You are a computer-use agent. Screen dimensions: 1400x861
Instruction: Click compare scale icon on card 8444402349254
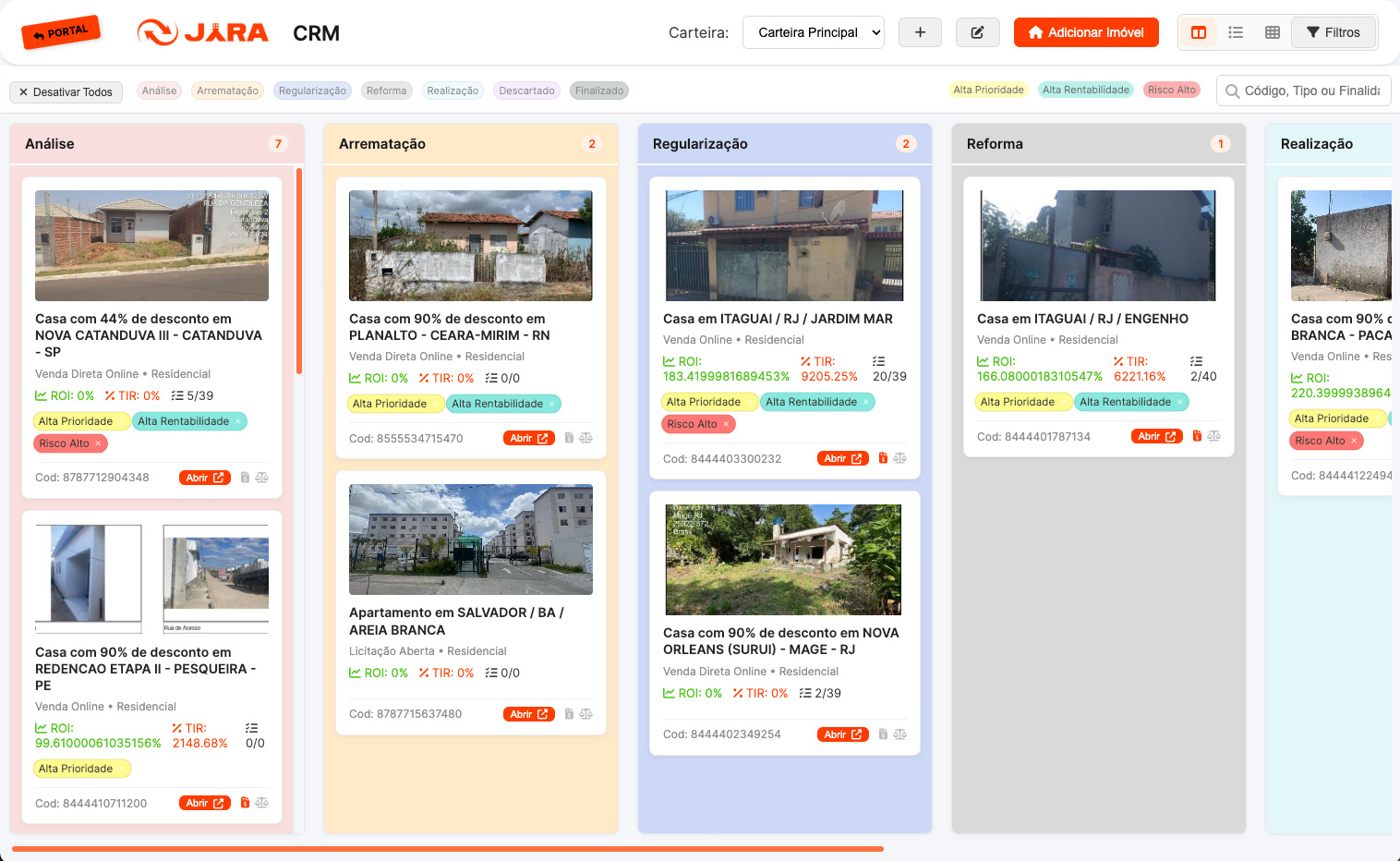pos(900,734)
